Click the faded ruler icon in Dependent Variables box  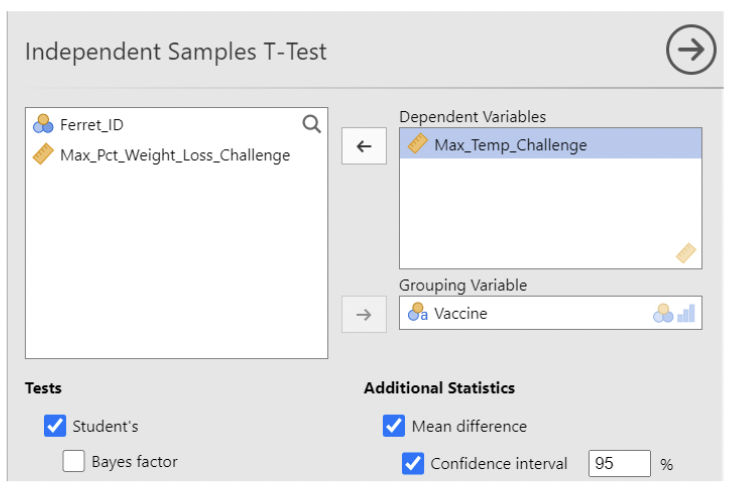pyautogui.click(x=685, y=253)
